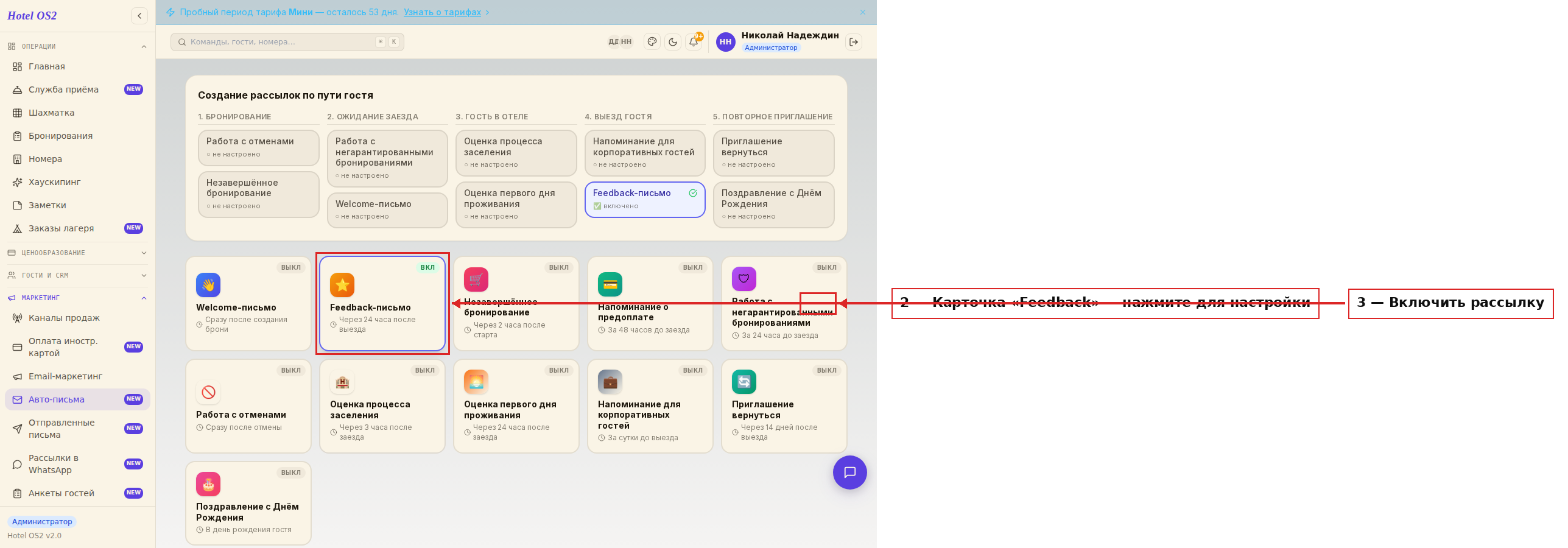Viewport: 1568px width, 548px height.
Task: Click the Администратор role badge in sidebar footer
Action: (42, 522)
